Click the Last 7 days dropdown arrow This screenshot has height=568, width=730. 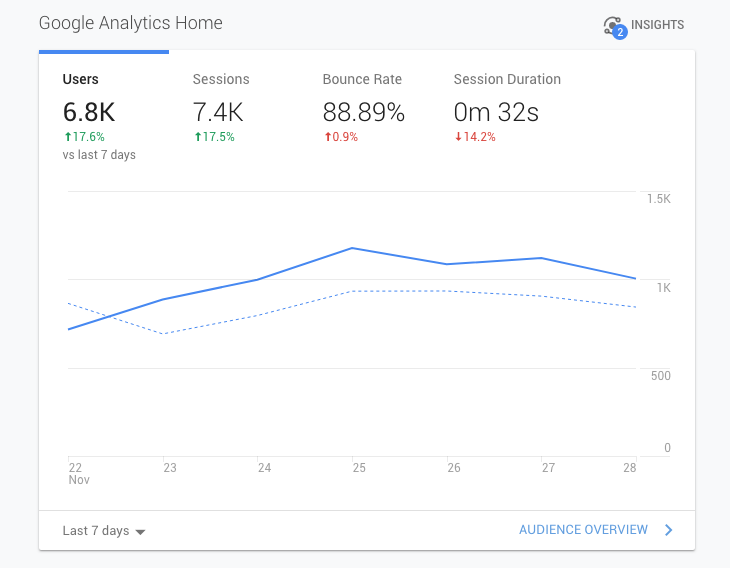140,532
